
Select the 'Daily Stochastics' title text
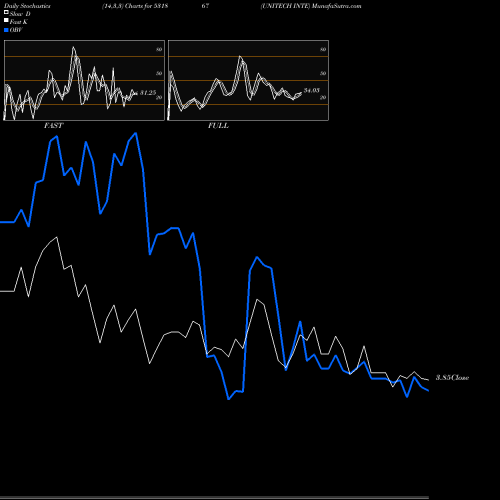pyautogui.click(x=27, y=6)
